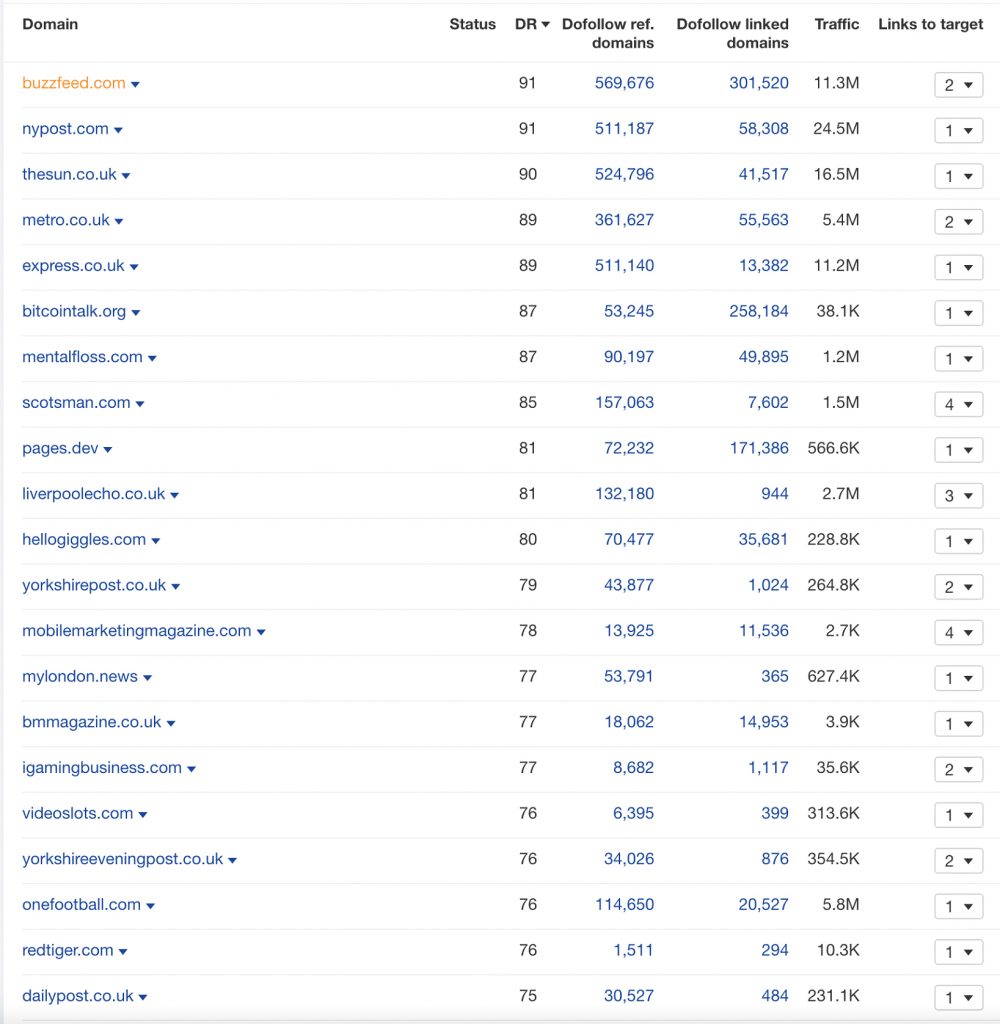Expand the caret next to yorkshireeveningpost.co.uk

coord(233,861)
